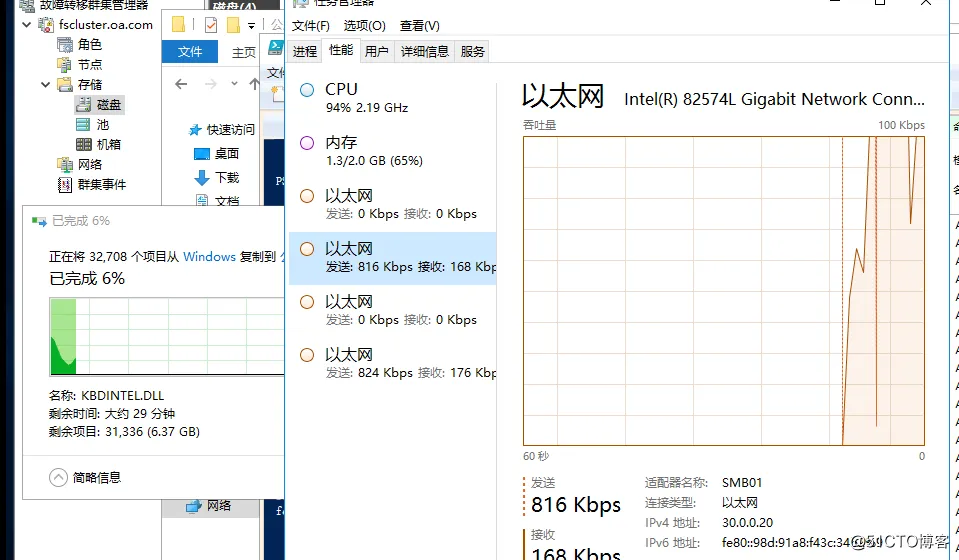Collapse the fscluster.oa.com tree node
959x560 pixels.
coord(26,24)
